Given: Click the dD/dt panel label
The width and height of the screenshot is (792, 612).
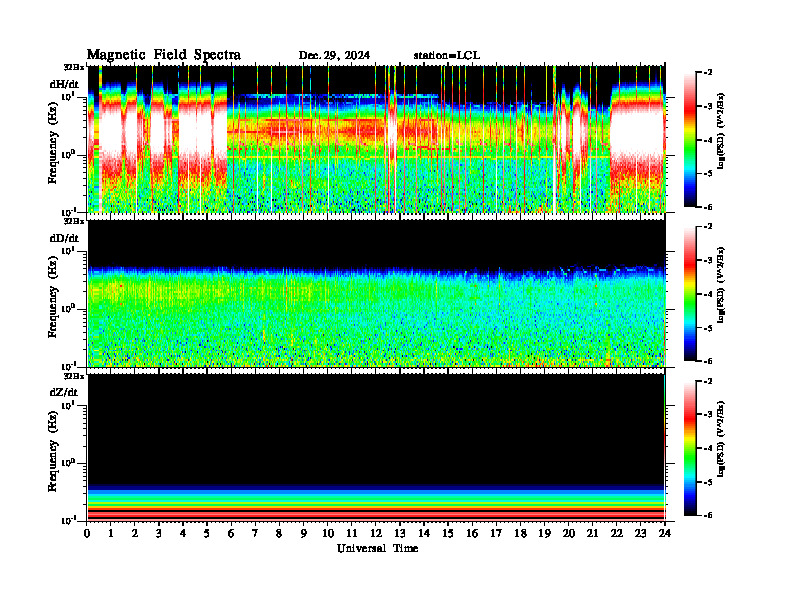Looking at the screenshot, I should [64, 238].
